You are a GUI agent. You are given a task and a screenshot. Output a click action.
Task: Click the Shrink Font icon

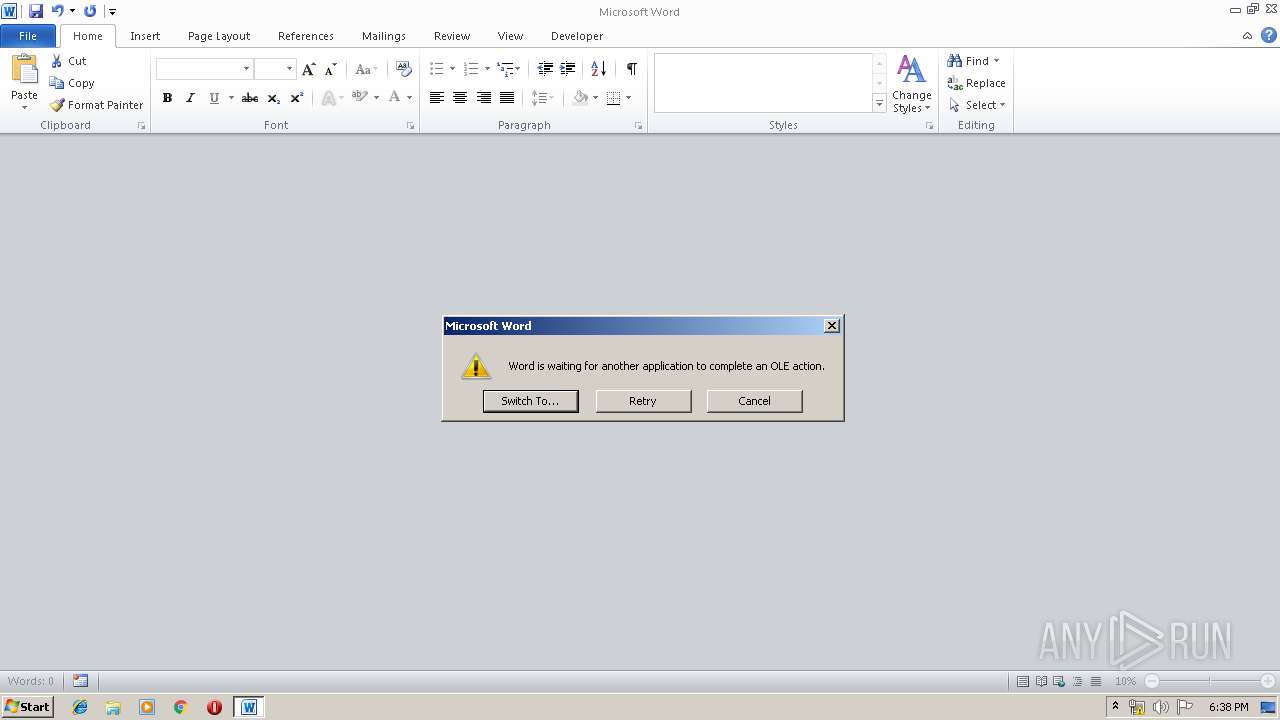pyautogui.click(x=331, y=69)
